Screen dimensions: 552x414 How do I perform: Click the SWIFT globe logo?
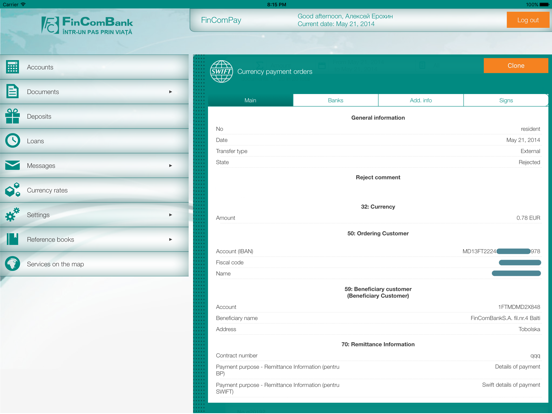(x=221, y=71)
